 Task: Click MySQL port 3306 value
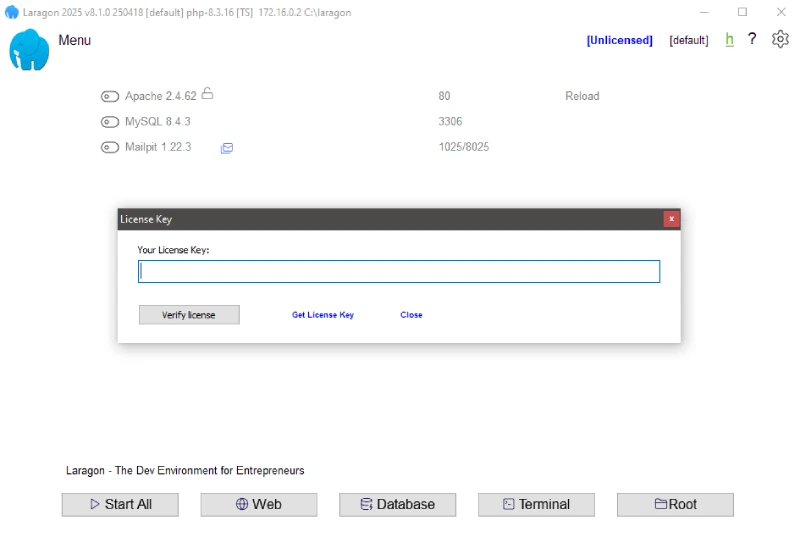[450, 121]
